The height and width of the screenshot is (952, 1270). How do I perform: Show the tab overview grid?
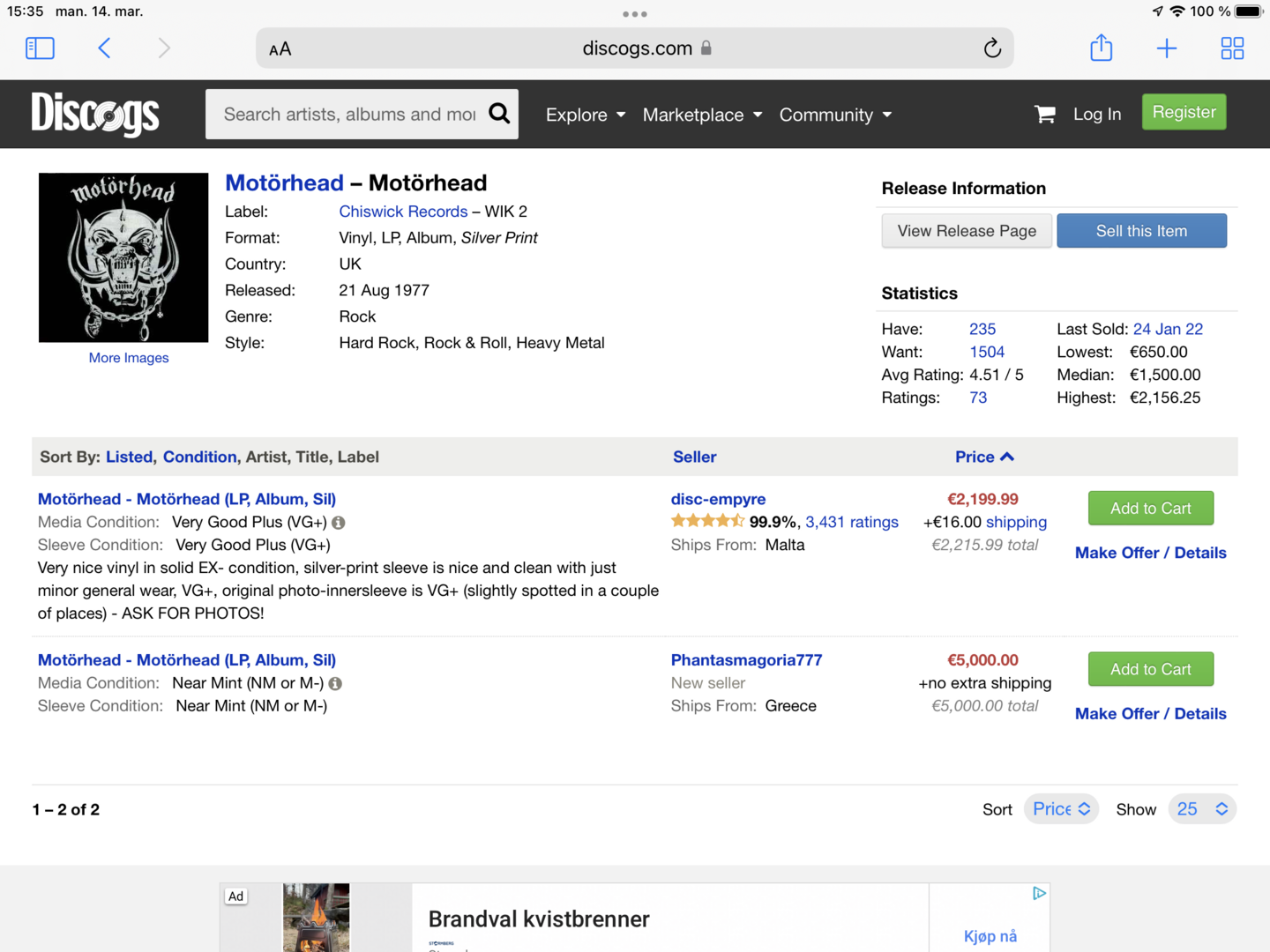(1232, 48)
